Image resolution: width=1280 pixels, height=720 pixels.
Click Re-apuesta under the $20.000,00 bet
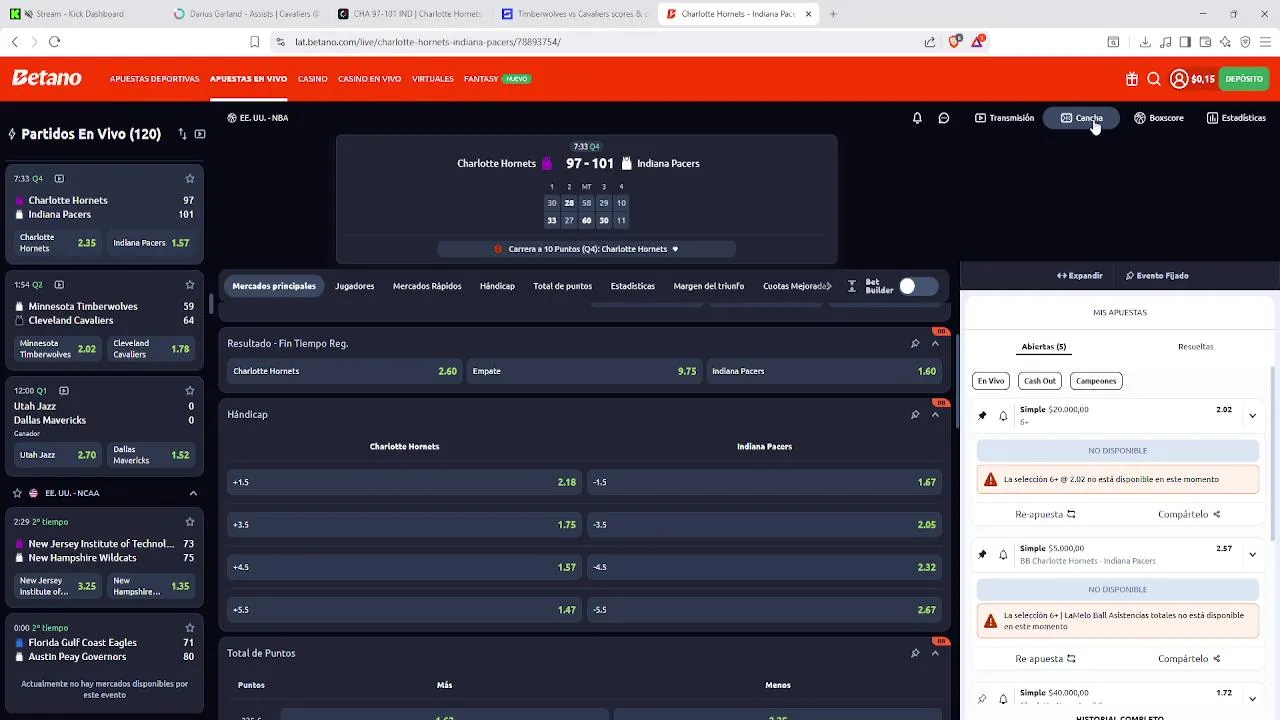coord(1045,515)
